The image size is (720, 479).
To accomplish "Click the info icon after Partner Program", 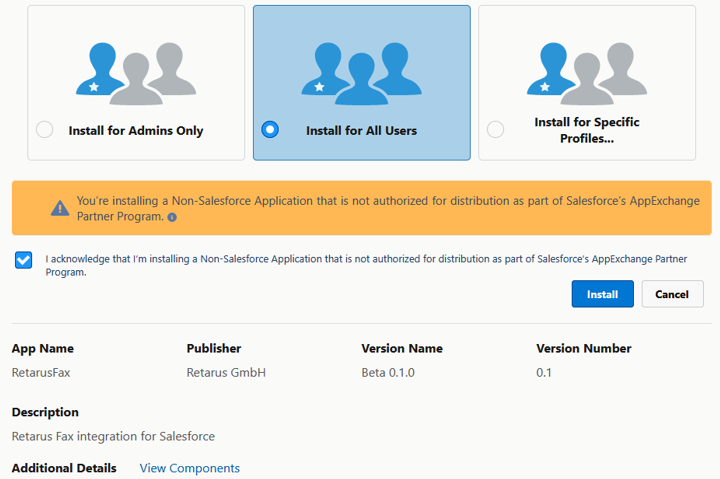I will [x=172, y=217].
